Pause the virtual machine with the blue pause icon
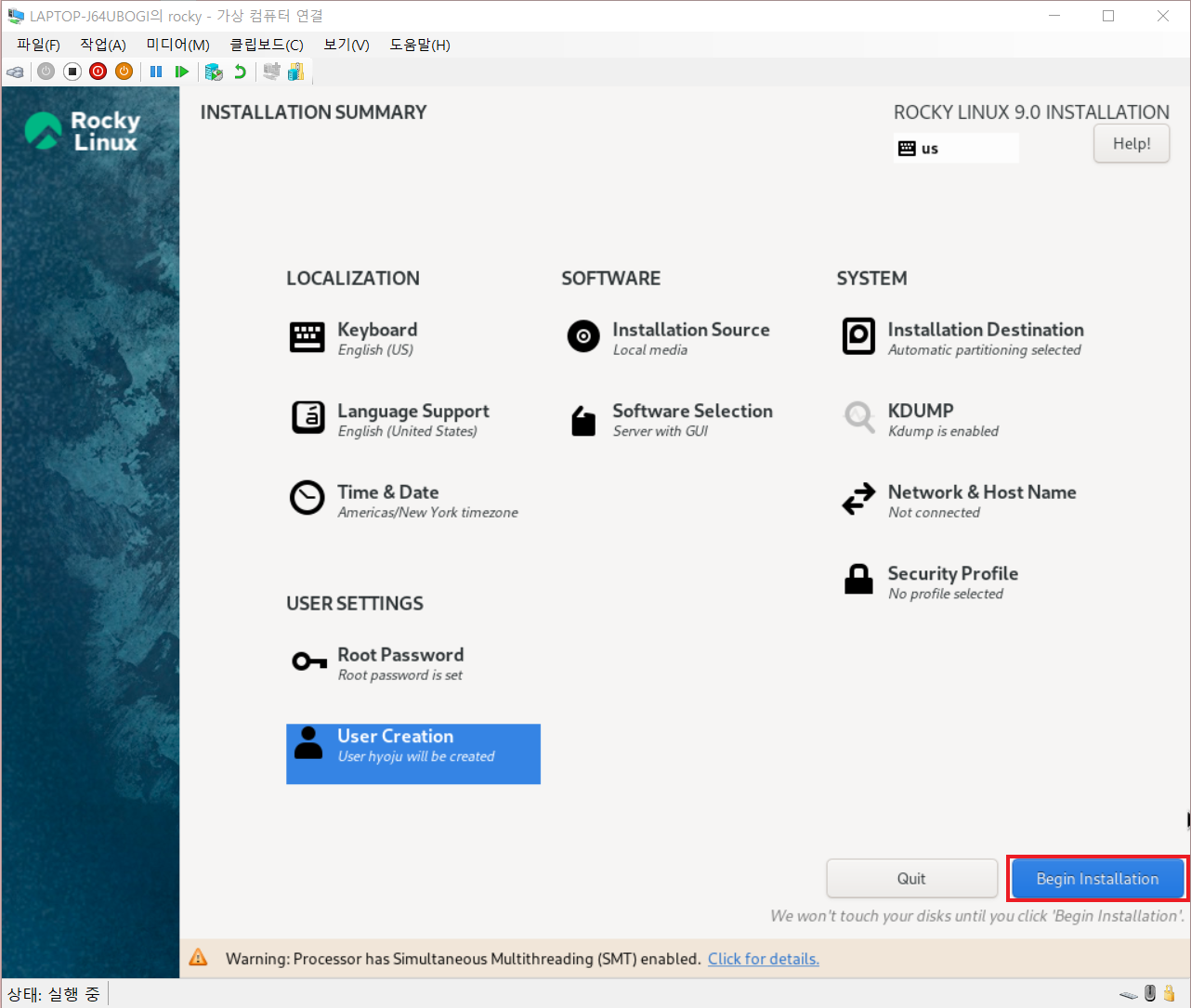 [x=156, y=72]
